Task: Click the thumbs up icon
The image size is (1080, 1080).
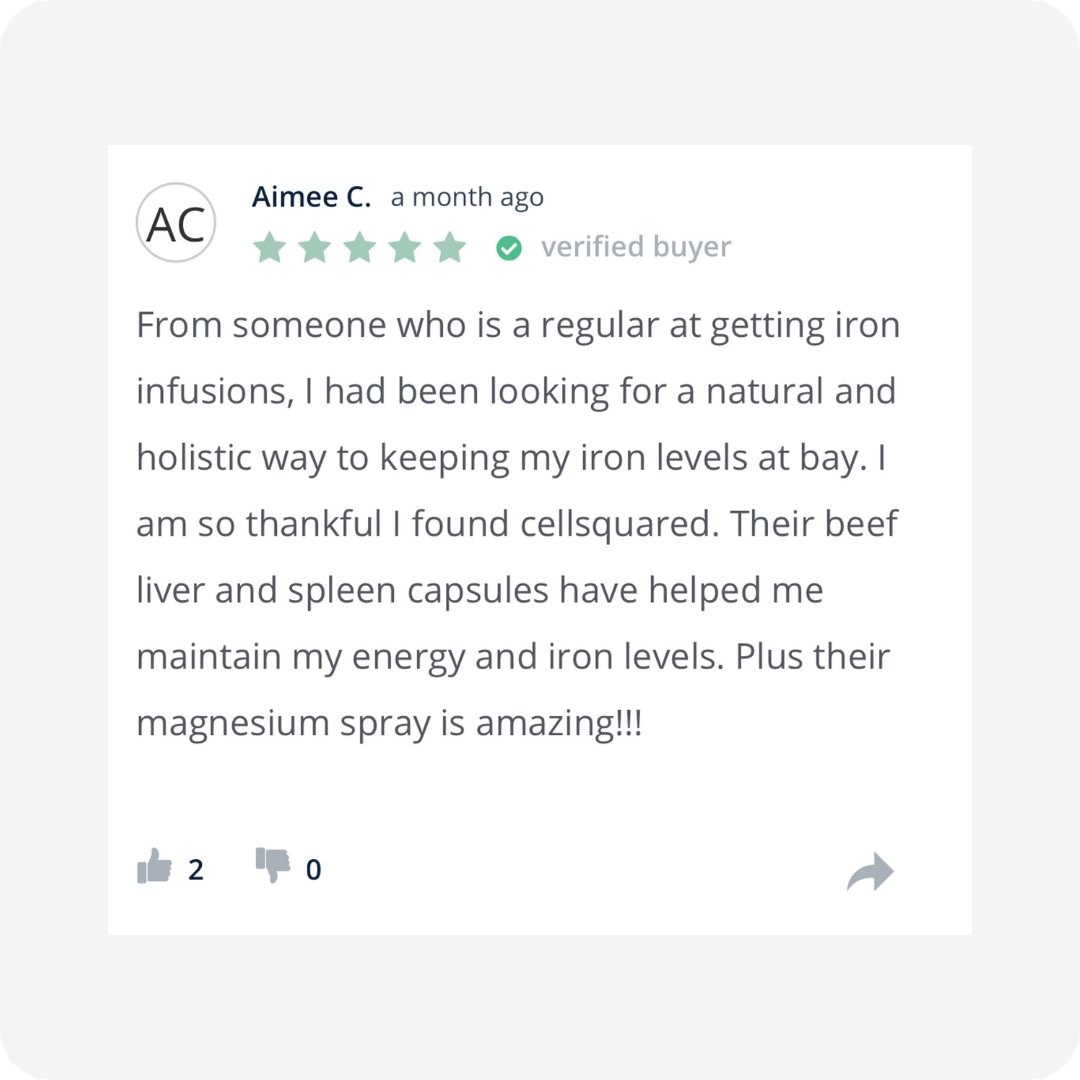Action: [154, 866]
